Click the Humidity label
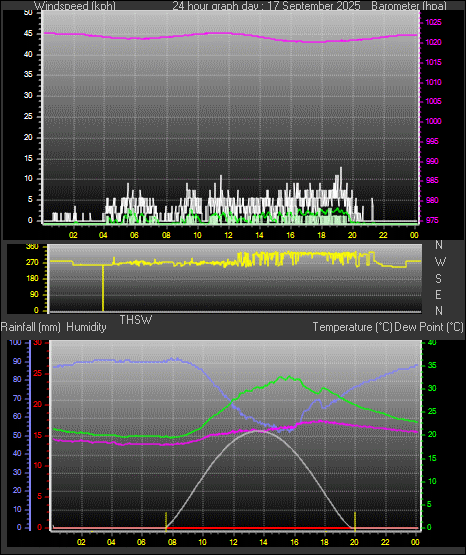 coord(86,327)
